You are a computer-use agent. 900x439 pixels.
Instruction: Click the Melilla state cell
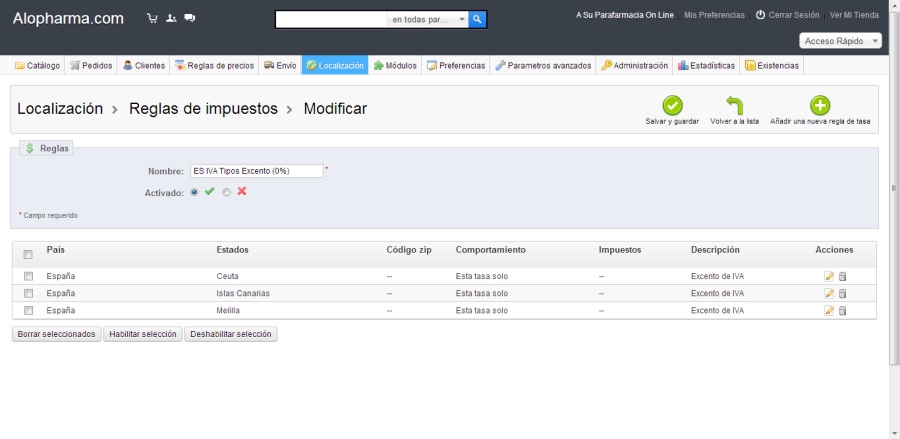coord(228,311)
